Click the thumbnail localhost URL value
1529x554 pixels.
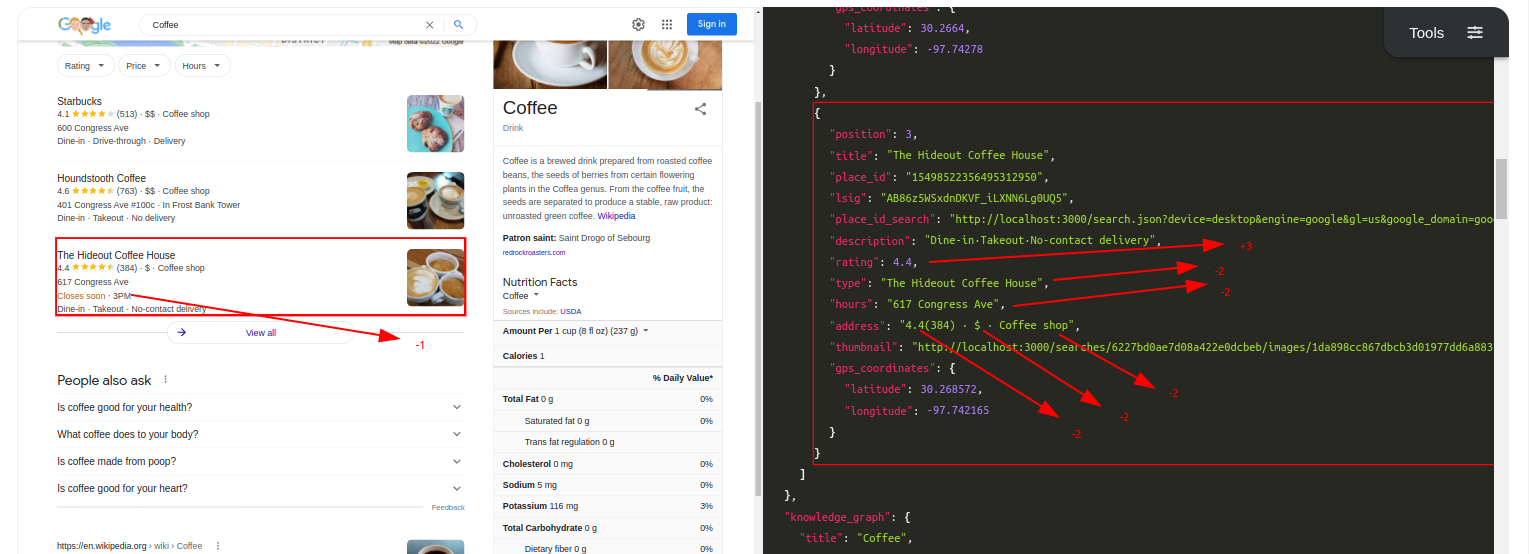pos(1203,347)
